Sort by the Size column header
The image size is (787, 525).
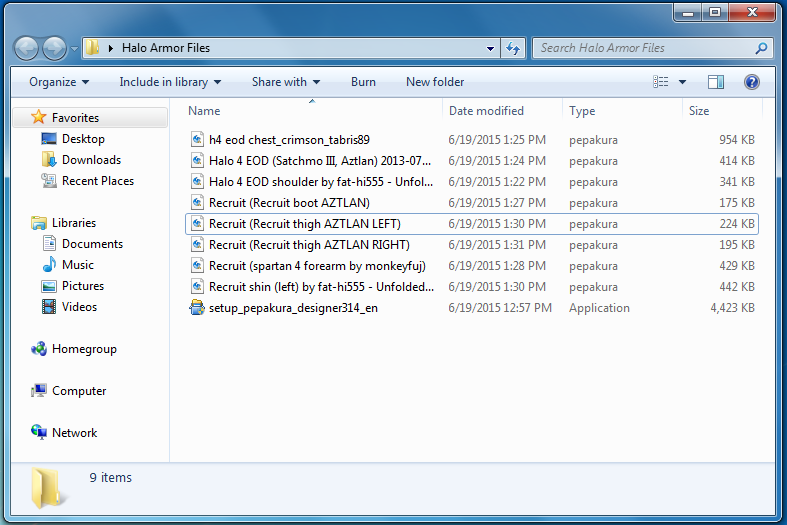(699, 111)
